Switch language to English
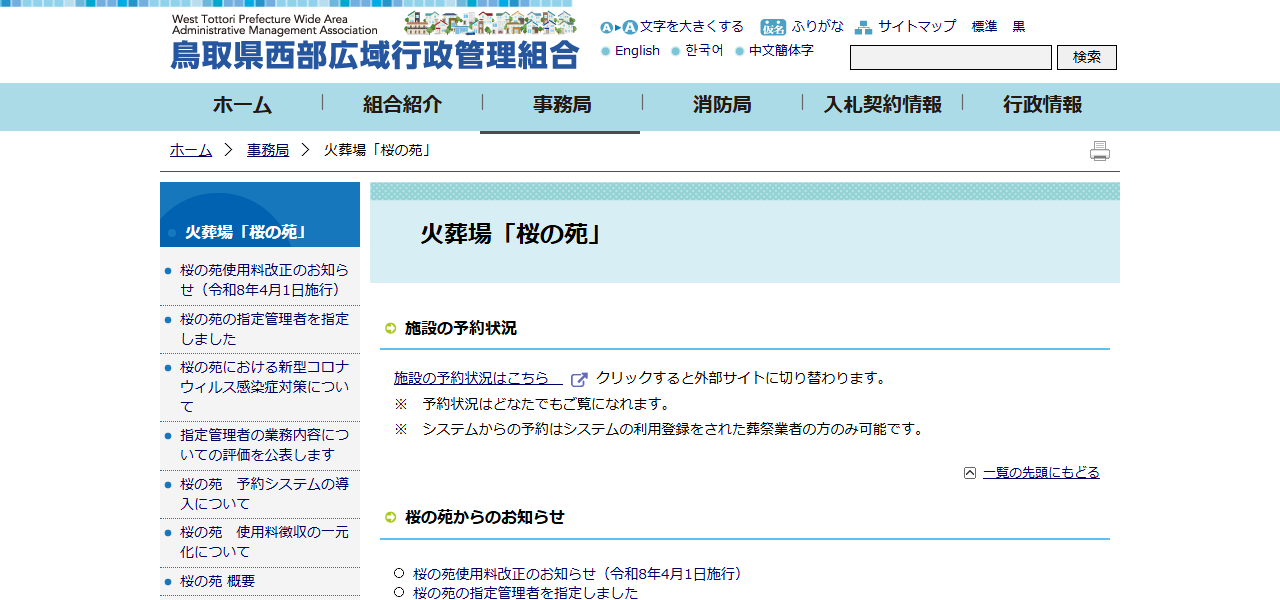This screenshot has width=1280, height=600. pyautogui.click(x=637, y=51)
